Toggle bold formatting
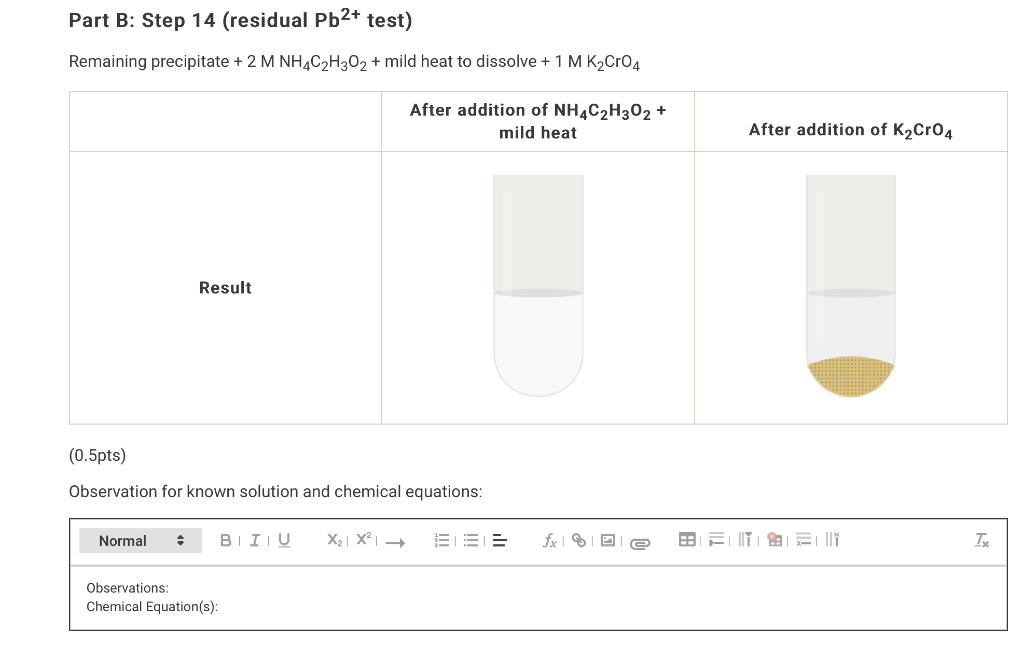Image resolution: width=1024 pixels, height=647 pixels. [x=224, y=540]
